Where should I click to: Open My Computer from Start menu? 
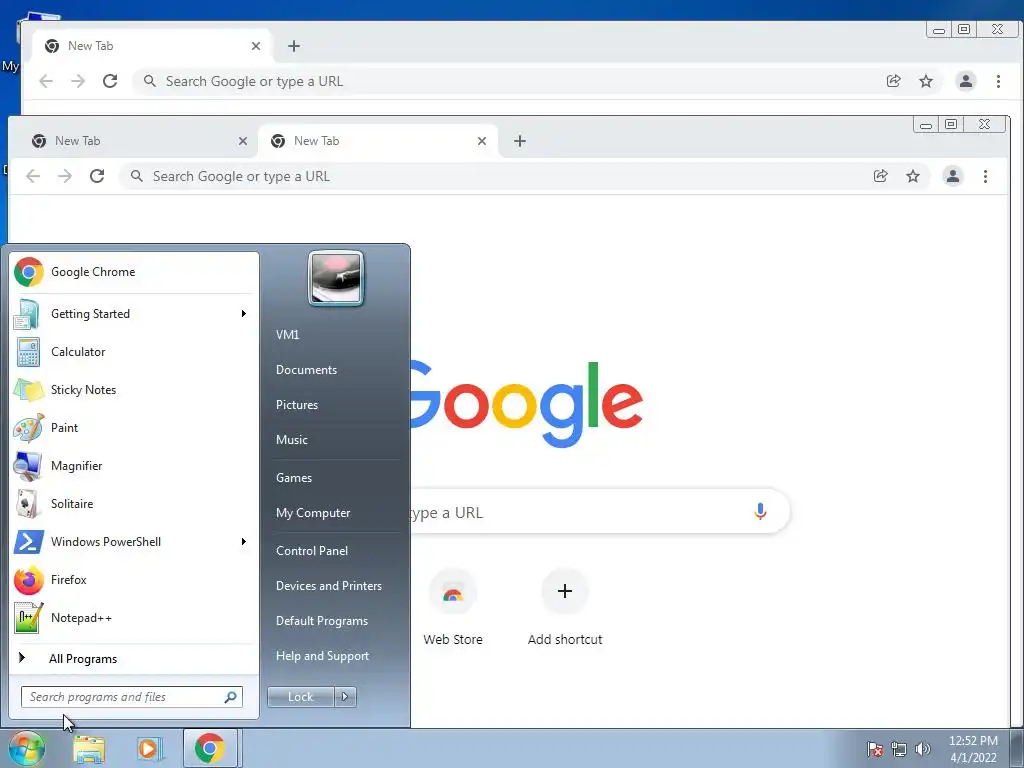(313, 513)
